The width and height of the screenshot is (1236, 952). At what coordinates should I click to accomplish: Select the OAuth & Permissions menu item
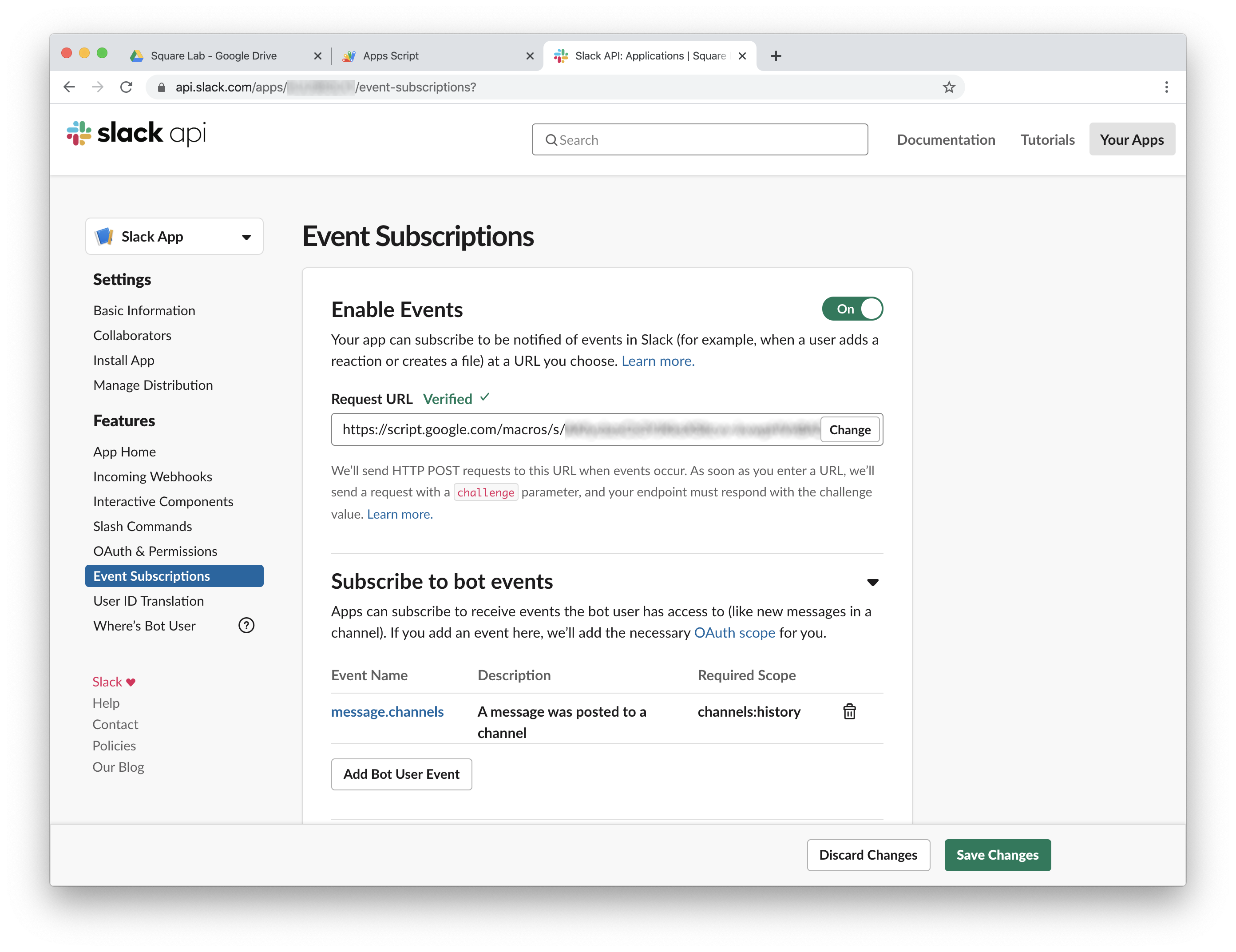(154, 550)
